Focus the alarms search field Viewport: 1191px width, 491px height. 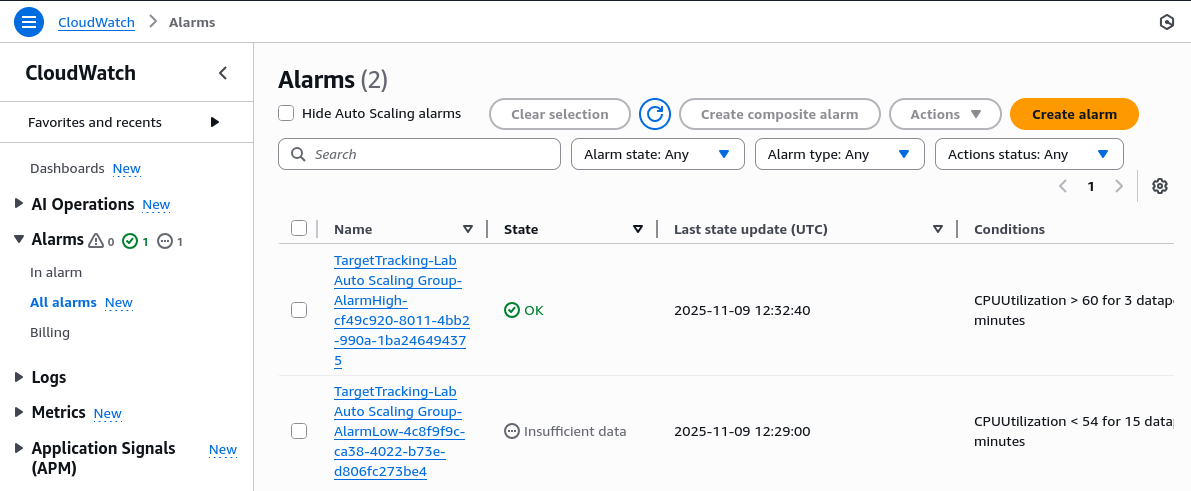[x=420, y=154]
